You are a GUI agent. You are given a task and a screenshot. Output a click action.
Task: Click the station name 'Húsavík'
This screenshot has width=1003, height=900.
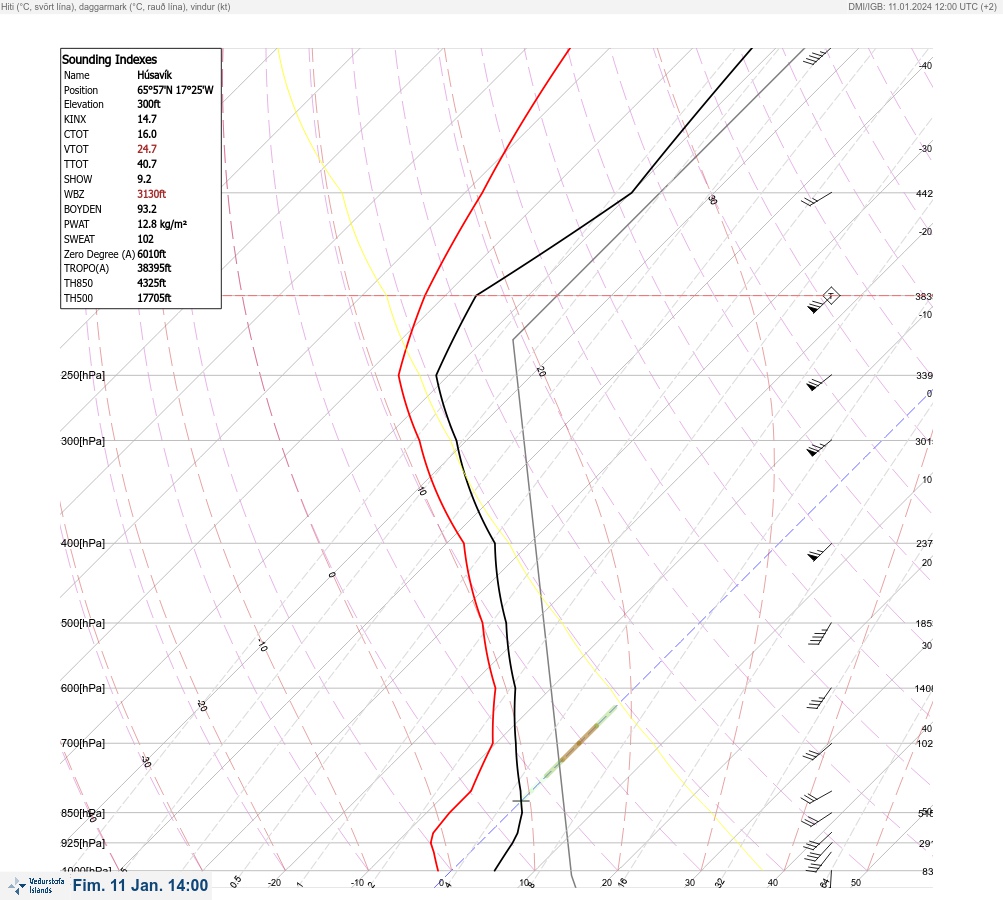tap(154, 75)
